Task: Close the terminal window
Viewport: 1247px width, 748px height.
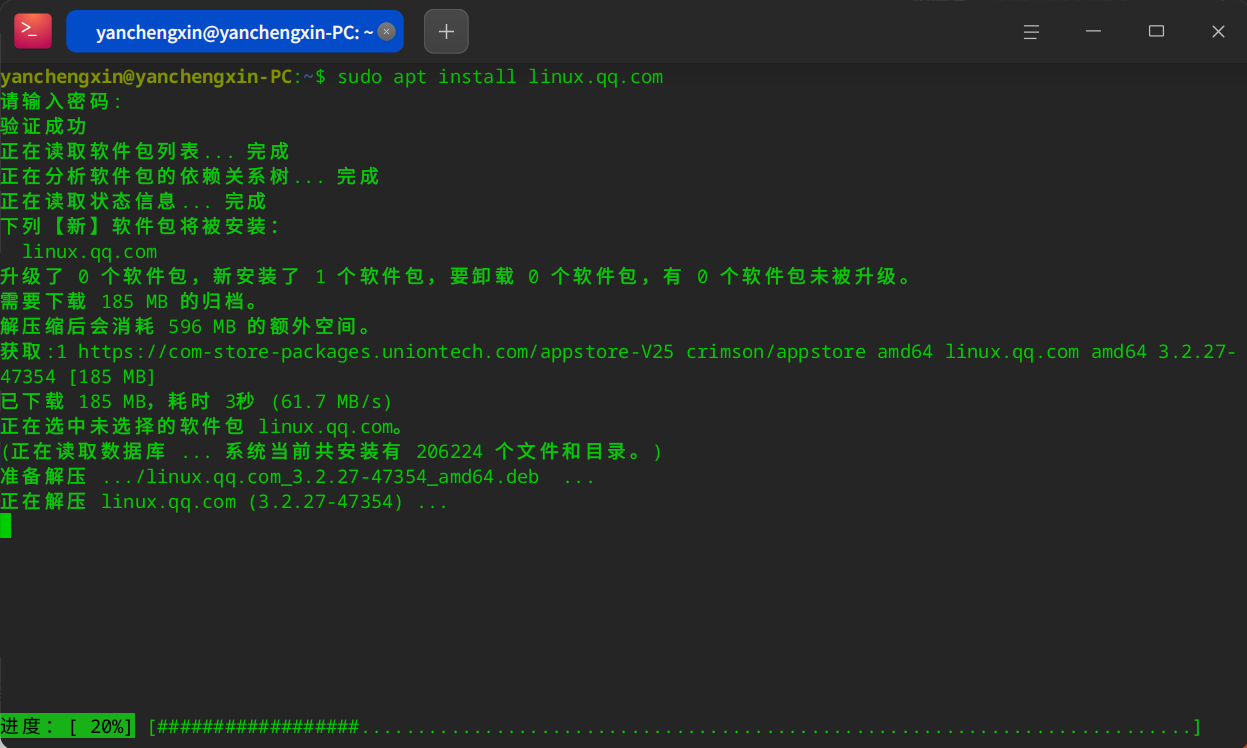Action: [1218, 32]
